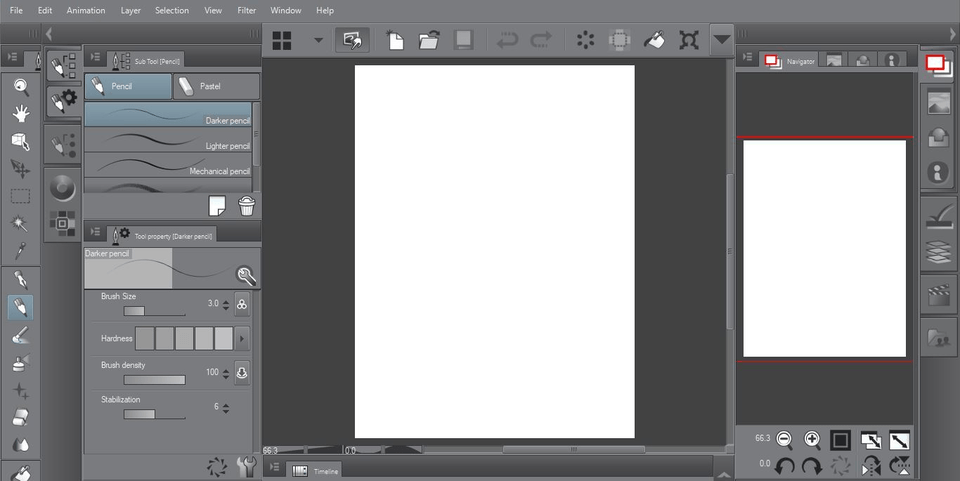Open the Filter menu
960x481 pixels.
click(247, 10)
